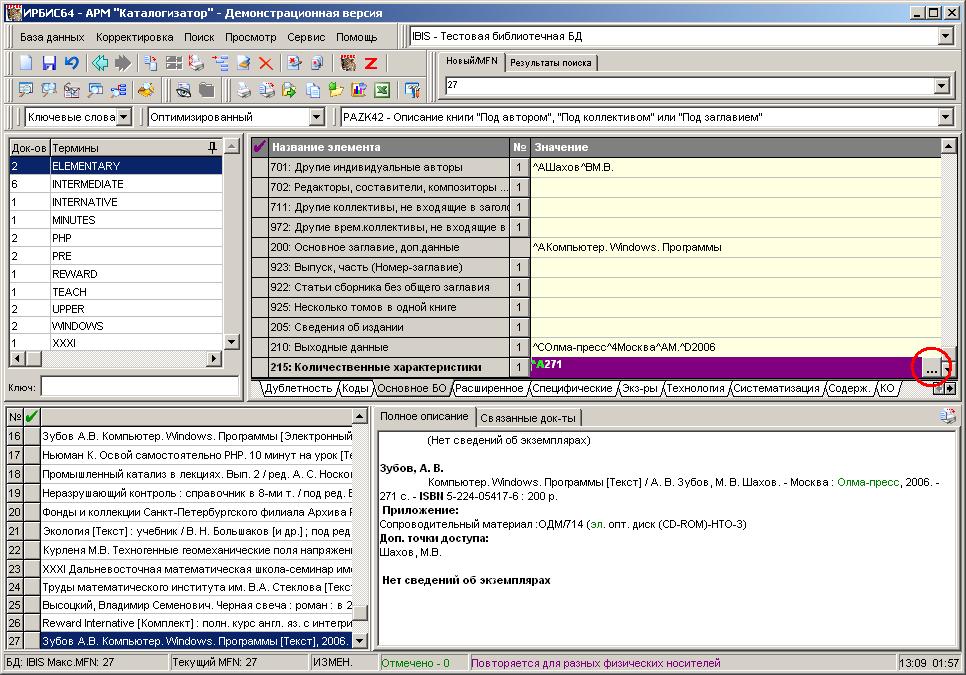
Task: Switch to the Результаты поиска tab
Action: pyautogui.click(x=551, y=62)
